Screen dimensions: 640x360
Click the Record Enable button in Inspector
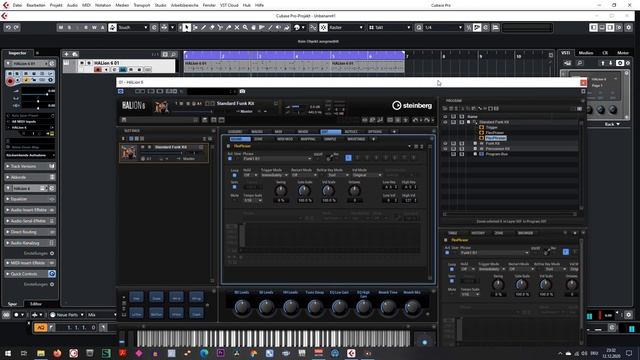tap(10, 81)
